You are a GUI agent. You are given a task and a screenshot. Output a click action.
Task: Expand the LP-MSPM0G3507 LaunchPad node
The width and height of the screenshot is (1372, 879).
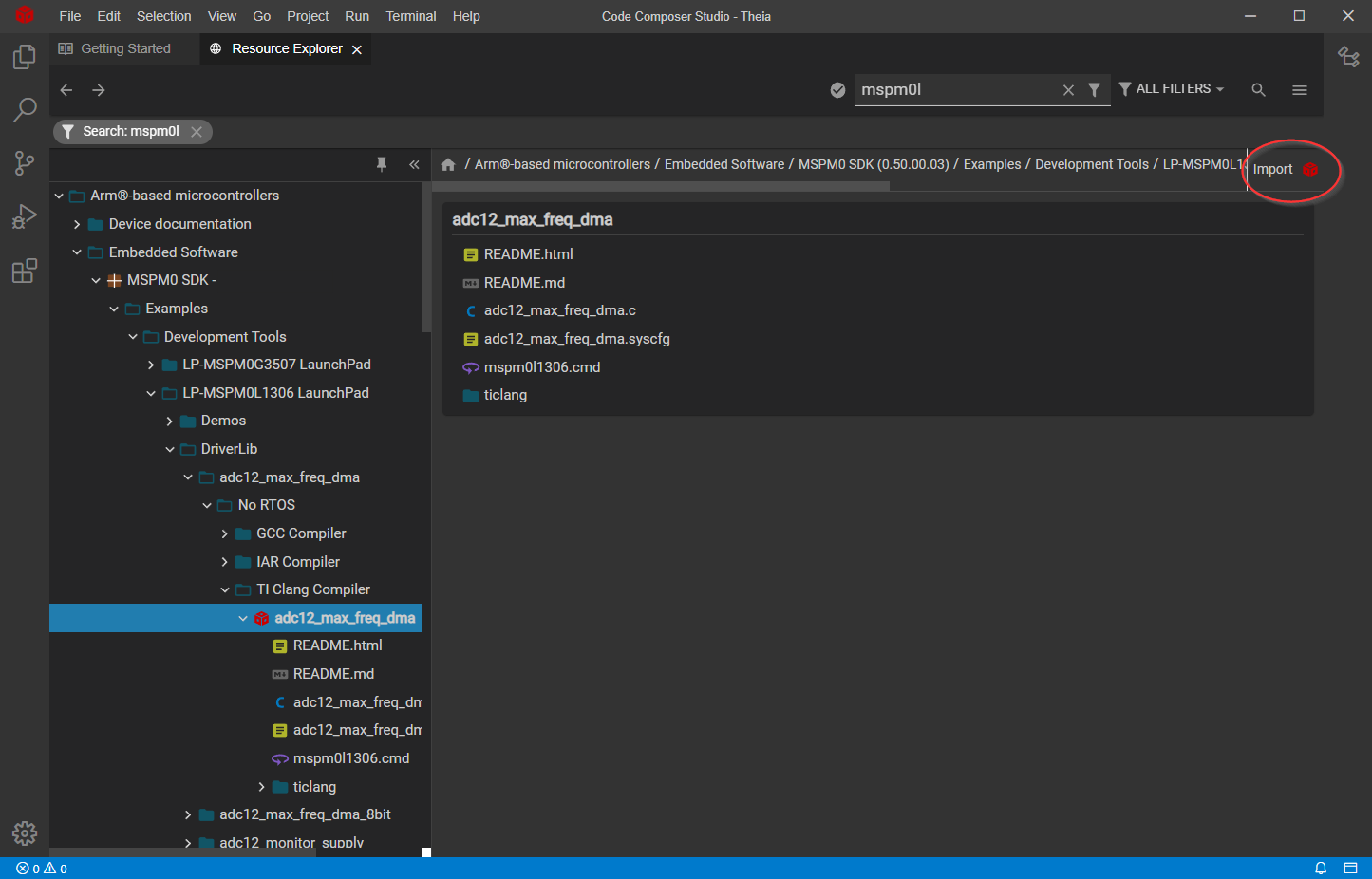tap(151, 365)
